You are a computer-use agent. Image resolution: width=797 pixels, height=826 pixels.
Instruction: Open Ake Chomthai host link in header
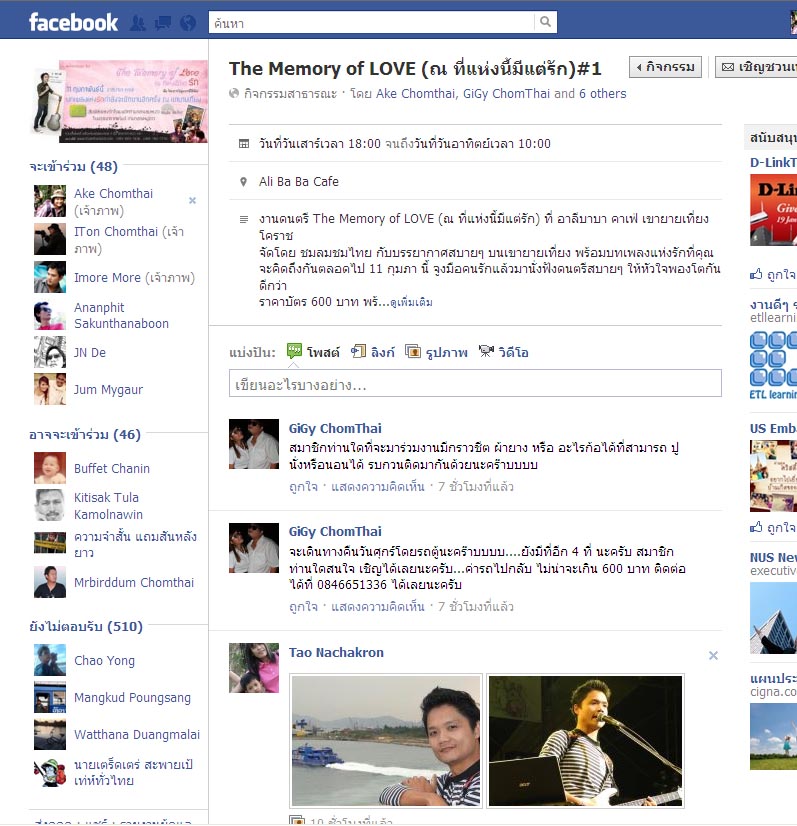(x=415, y=93)
